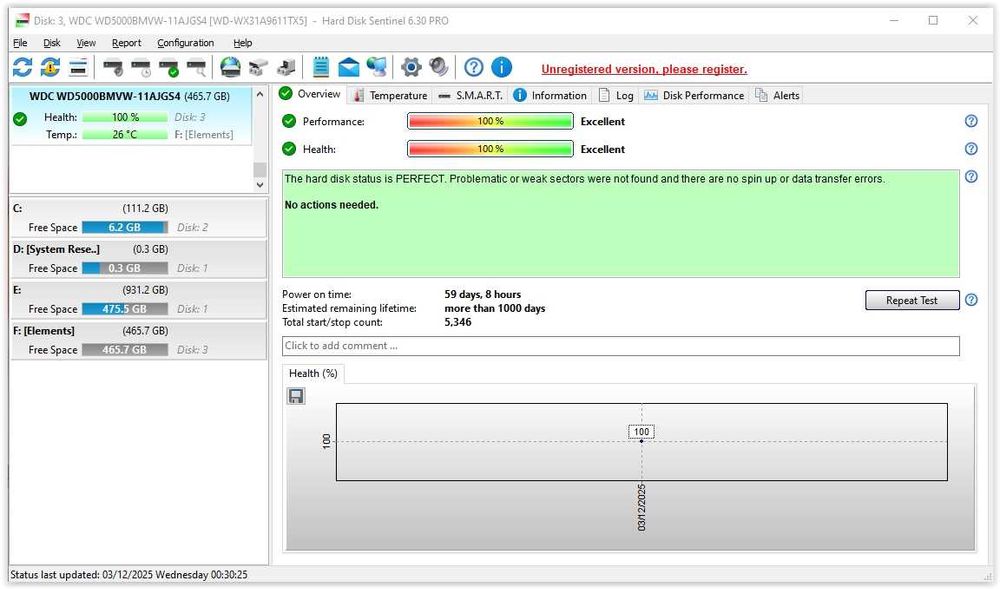Screen dimensions: 1000x589
Task: Click the 5,346 start/stop count value
Action: [458, 322]
